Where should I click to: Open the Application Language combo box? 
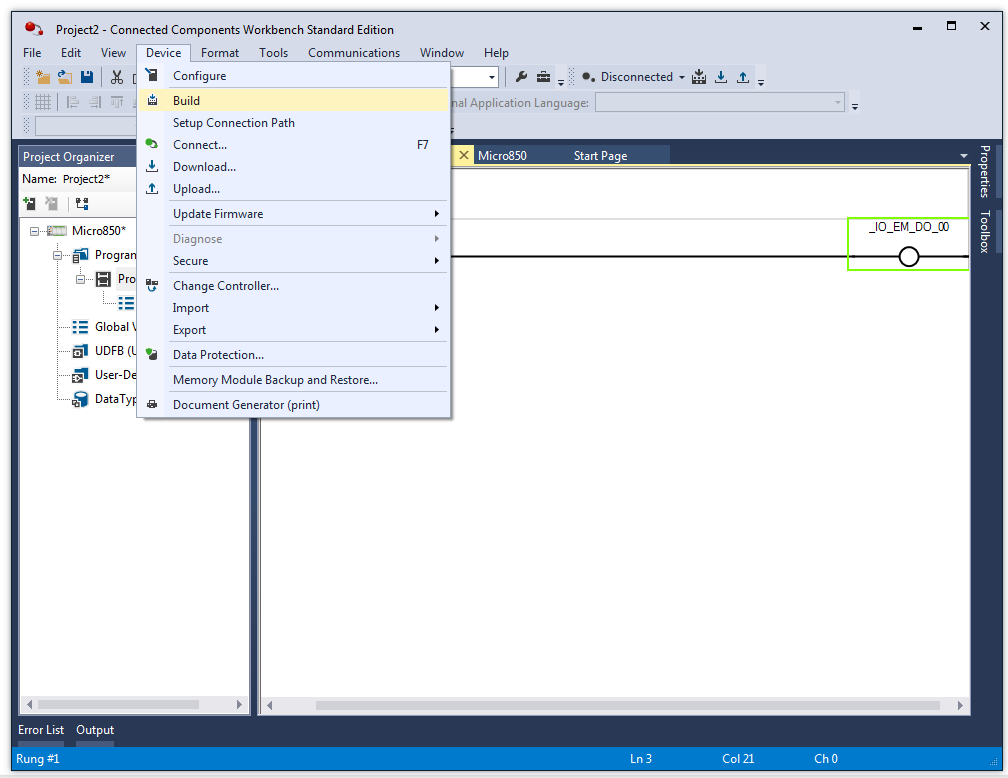click(x=719, y=102)
